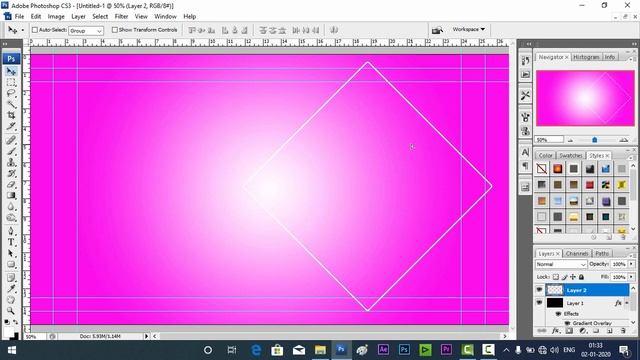The height and width of the screenshot is (360, 640).
Task: Open the Auto-Select Group dropdown
Action: tap(86, 31)
